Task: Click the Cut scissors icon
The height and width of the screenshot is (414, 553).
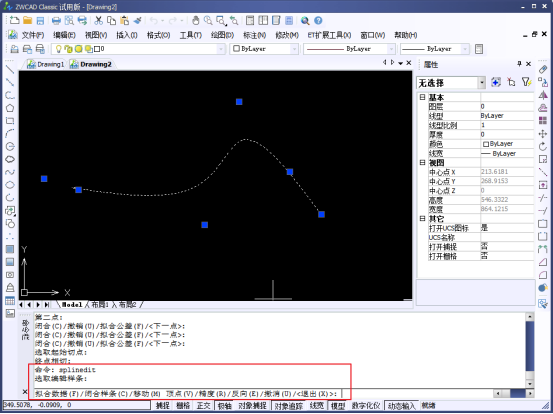Action: tap(98, 20)
